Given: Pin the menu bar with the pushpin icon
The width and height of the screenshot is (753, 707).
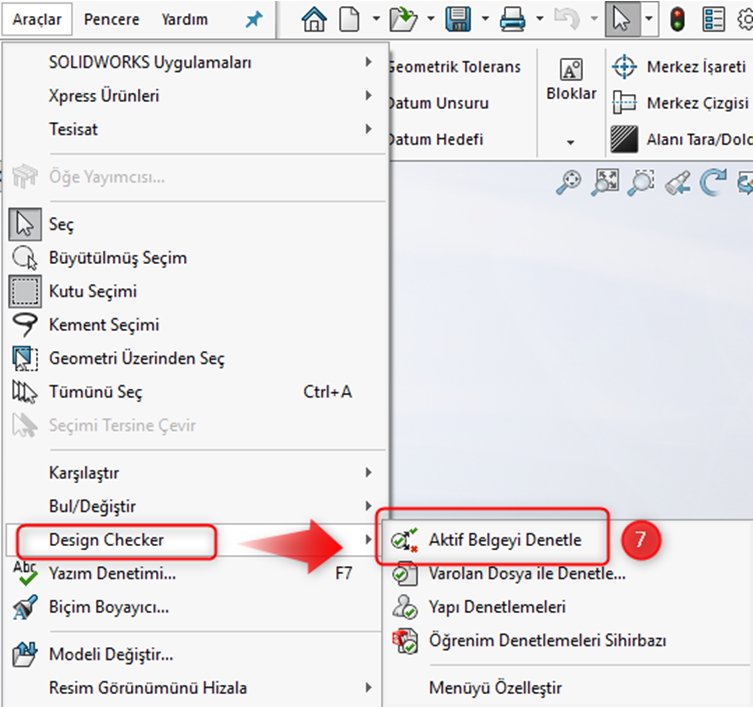Looking at the screenshot, I should (254, 20).
